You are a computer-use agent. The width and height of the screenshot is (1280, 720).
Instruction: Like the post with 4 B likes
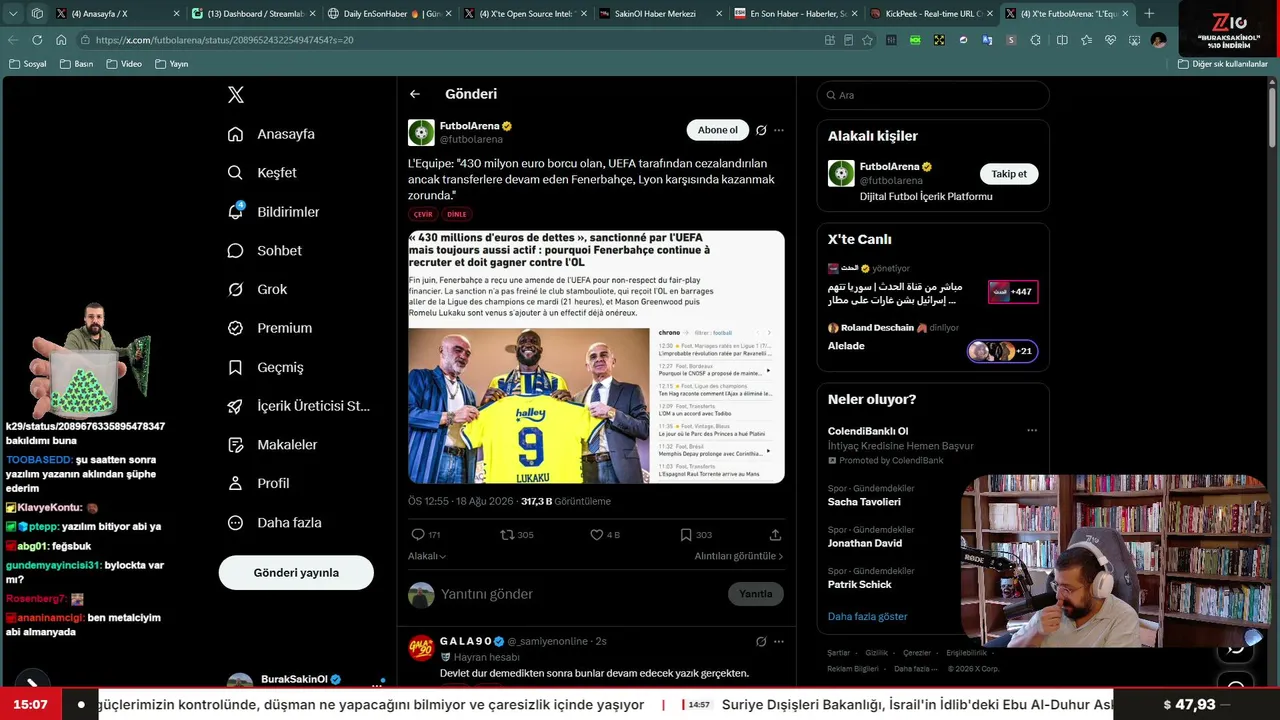tap(596, 535)
